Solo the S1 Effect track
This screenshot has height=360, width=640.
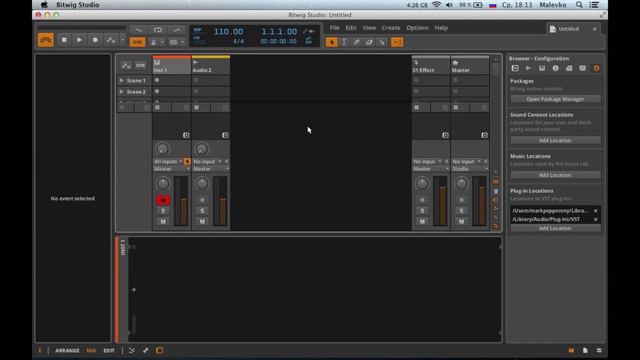(x=422, y=211)
